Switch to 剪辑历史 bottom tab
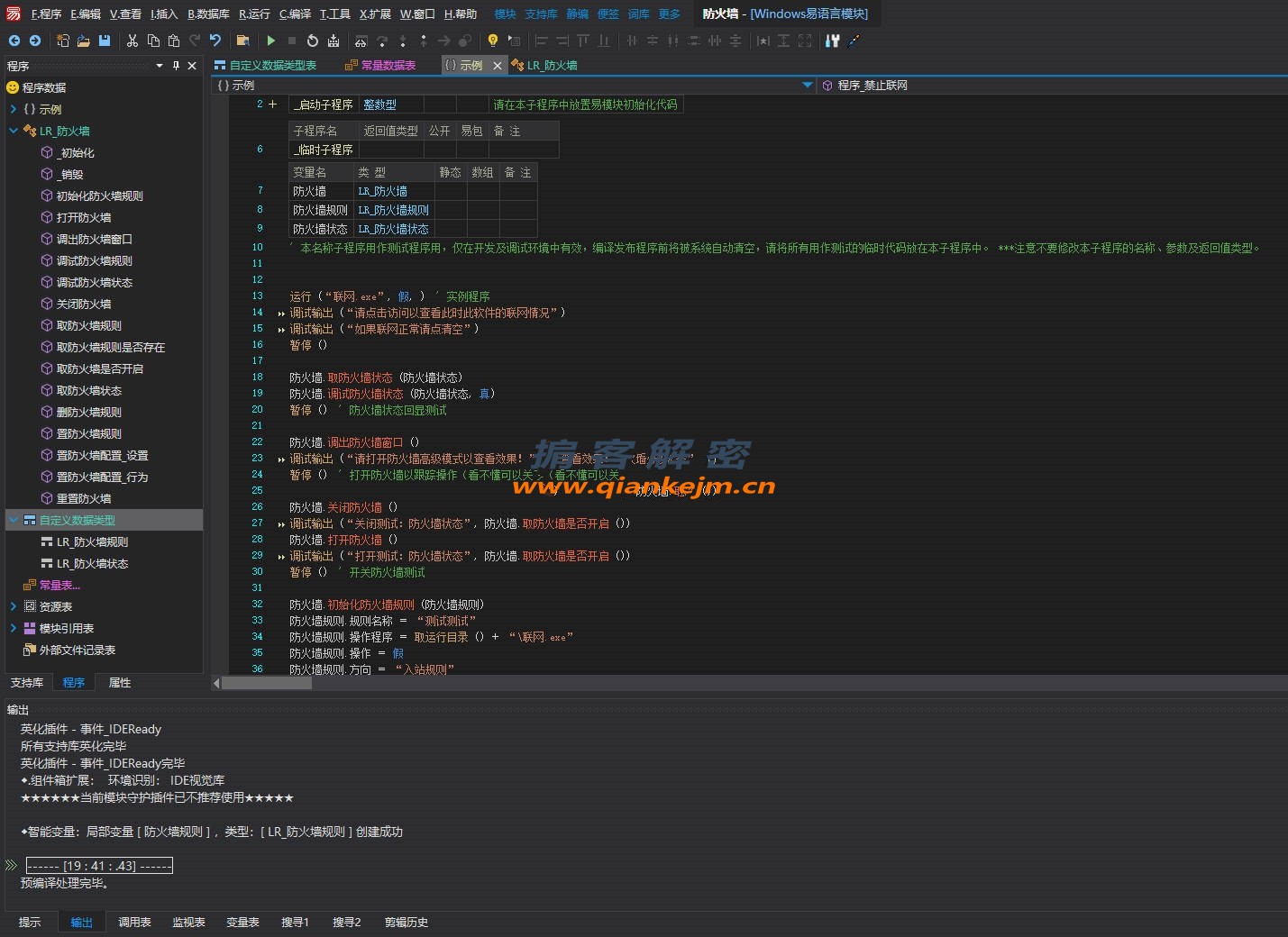The image size is (1288, 937). 406,923
